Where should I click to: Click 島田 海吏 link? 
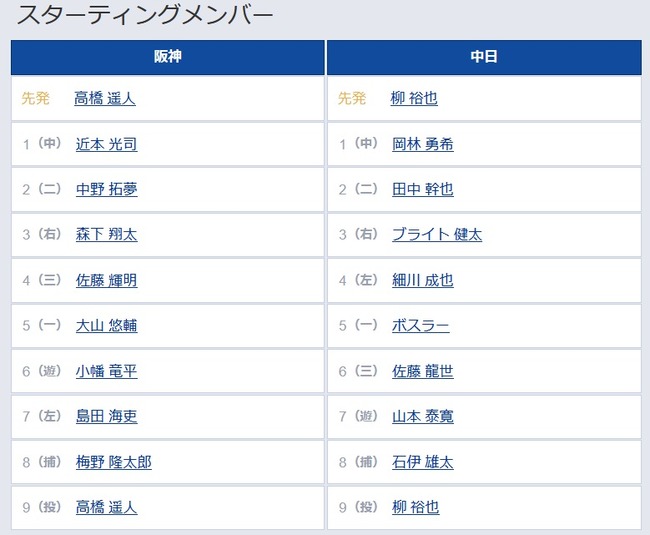coord(107,416)
